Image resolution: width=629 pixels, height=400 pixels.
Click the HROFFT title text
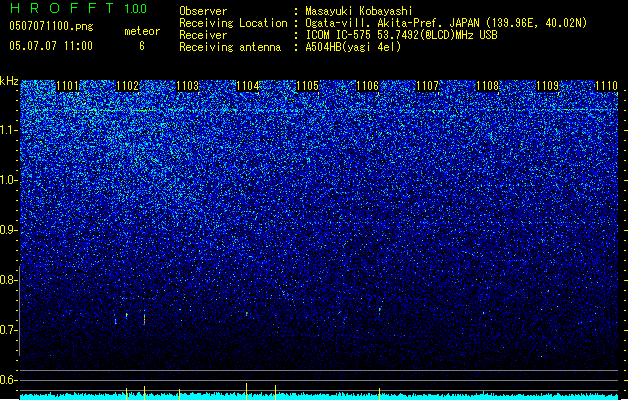coord(62,8)
